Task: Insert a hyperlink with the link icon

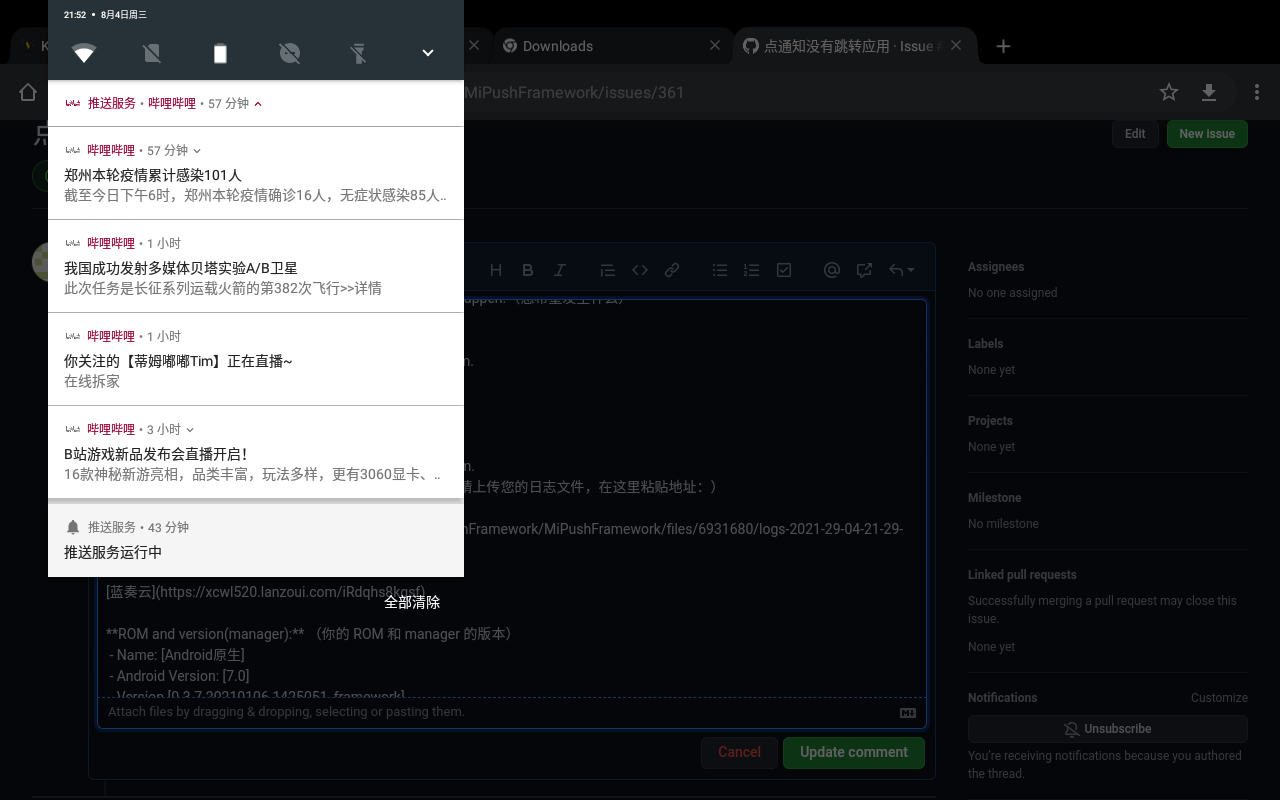Action: [672, 270]
